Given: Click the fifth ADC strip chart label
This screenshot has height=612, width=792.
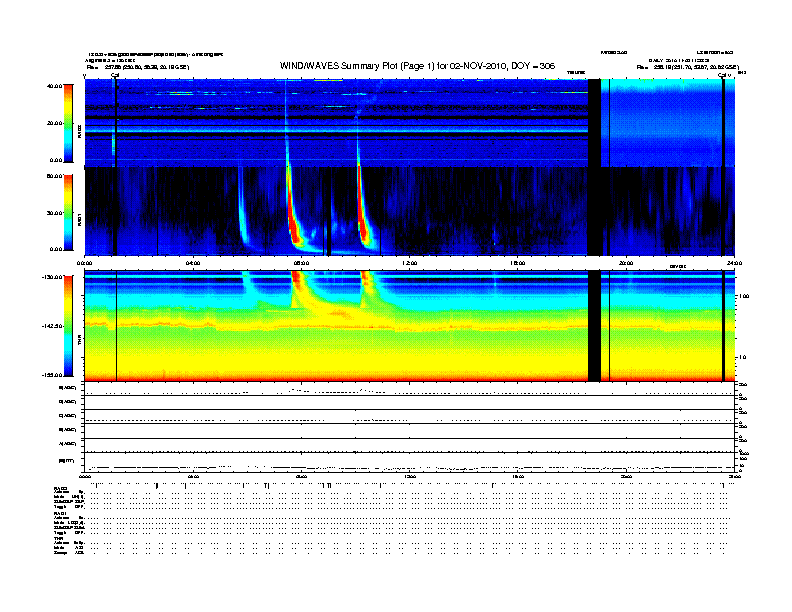Looking at the screenshot, I should pos(68,444).
